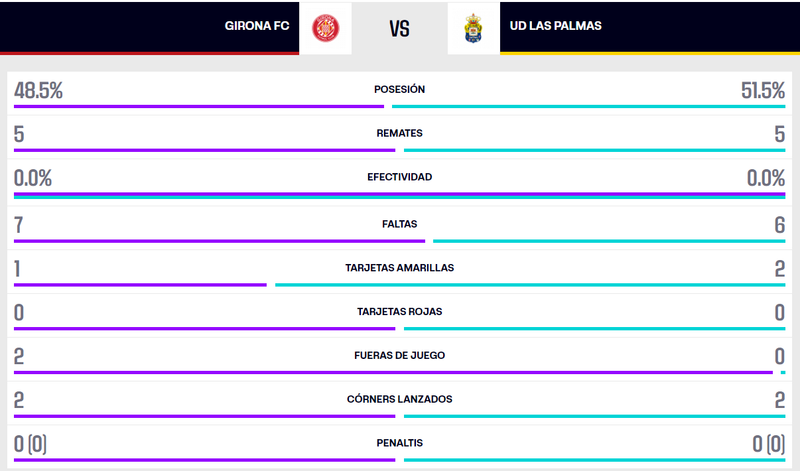800x471 pixels.
Task: Click the Remates stat label
Action: coord(400,133)
